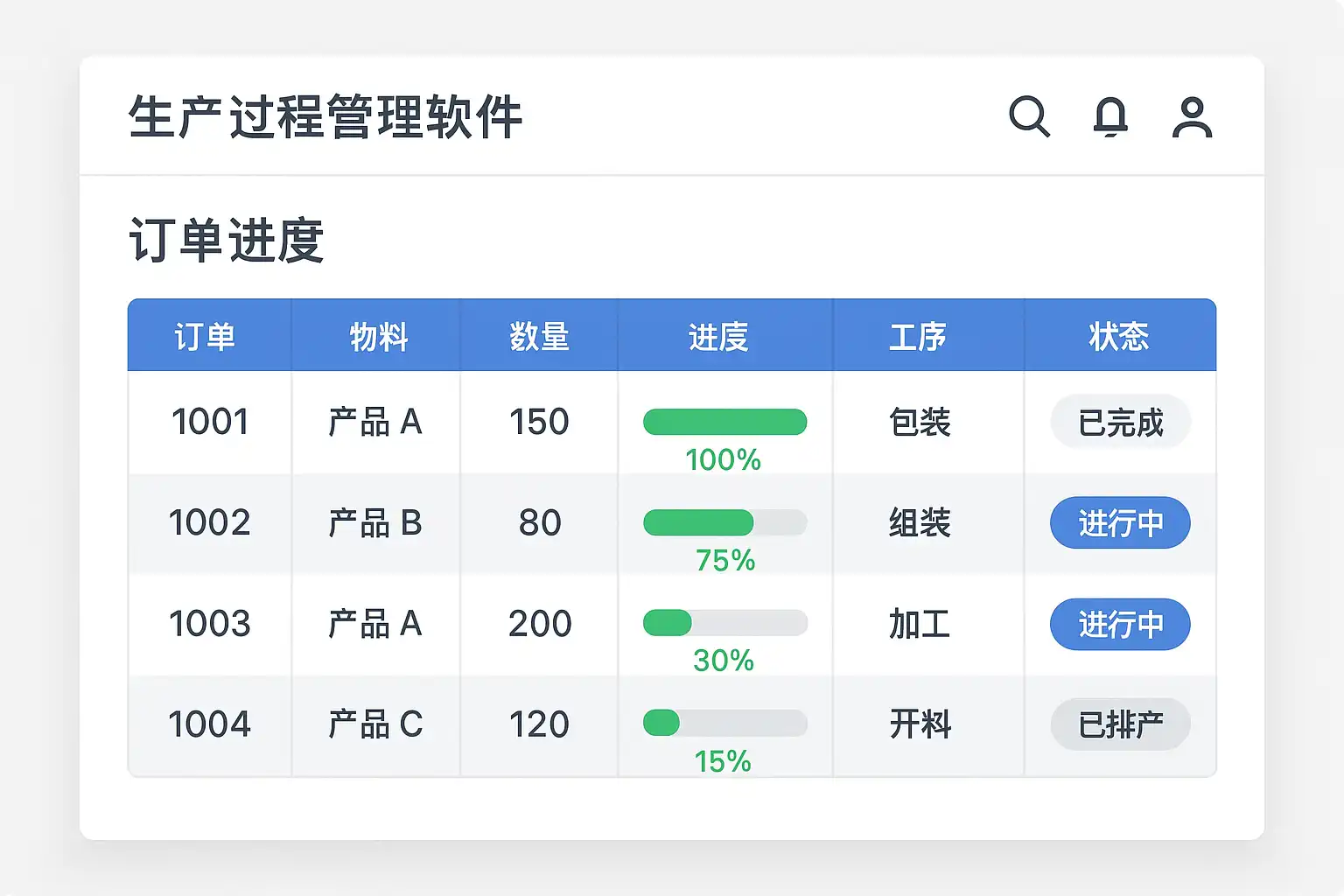Click the 订单 column header
This screenshot has height=896, width=1344.
point(205,337)
